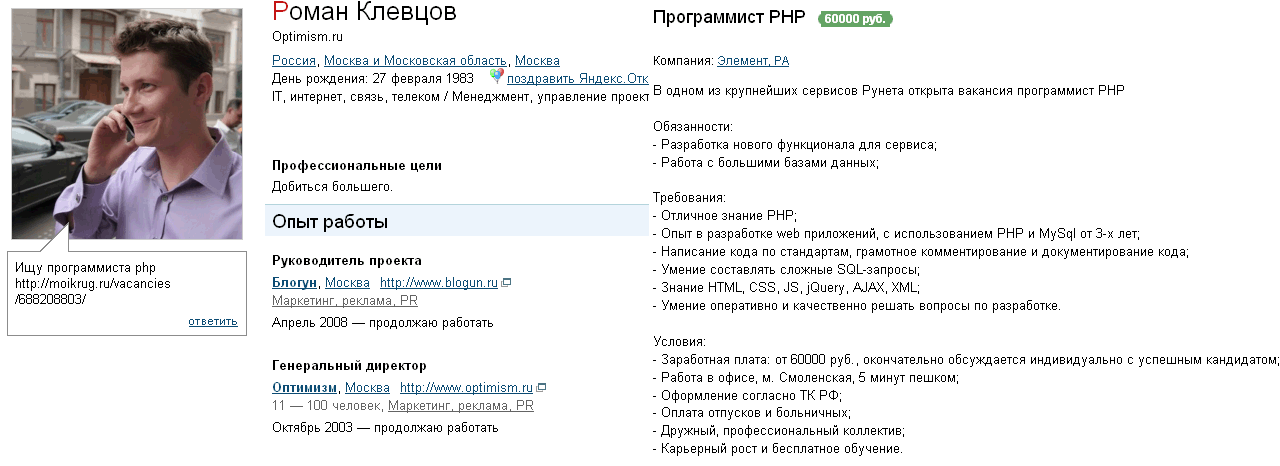Click 'поздравить Яндекс.Отк' greeting link
This screenshot has height=466, width=1280.
[578, 79]
